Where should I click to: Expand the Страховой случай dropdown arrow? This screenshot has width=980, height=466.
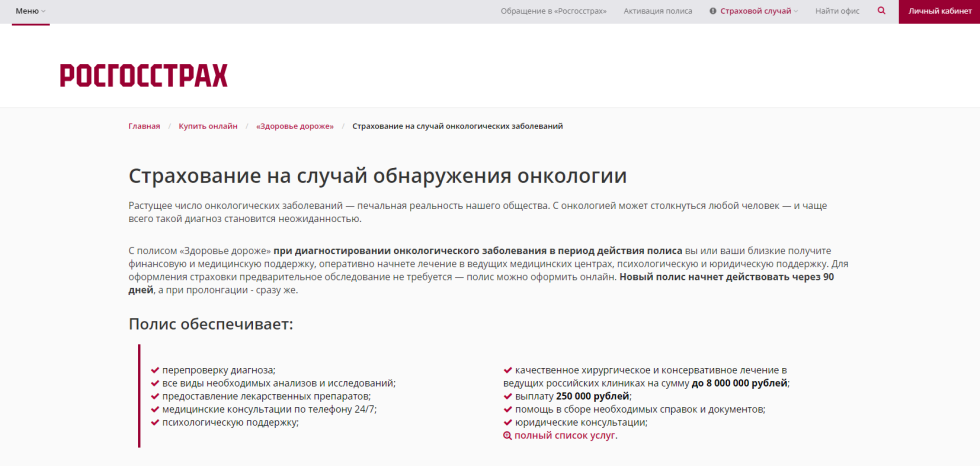click(x=796, y=12)
